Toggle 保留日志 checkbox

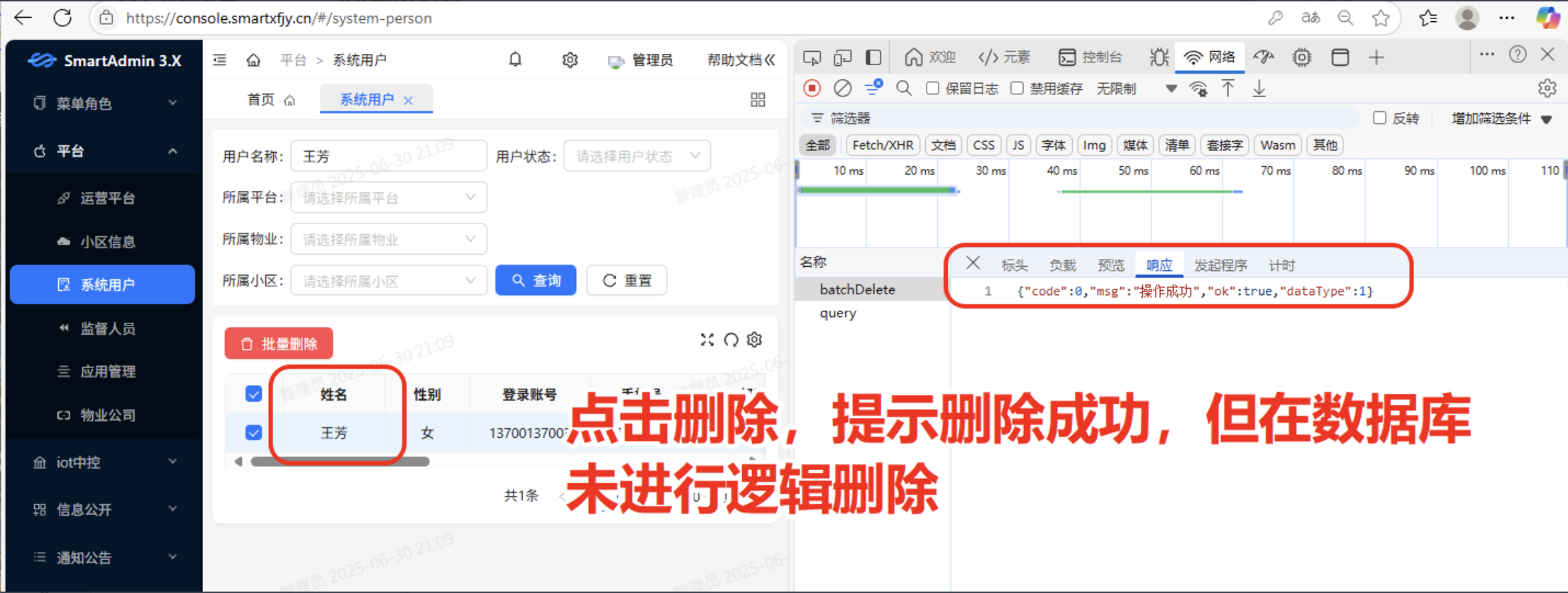(933, 88)
